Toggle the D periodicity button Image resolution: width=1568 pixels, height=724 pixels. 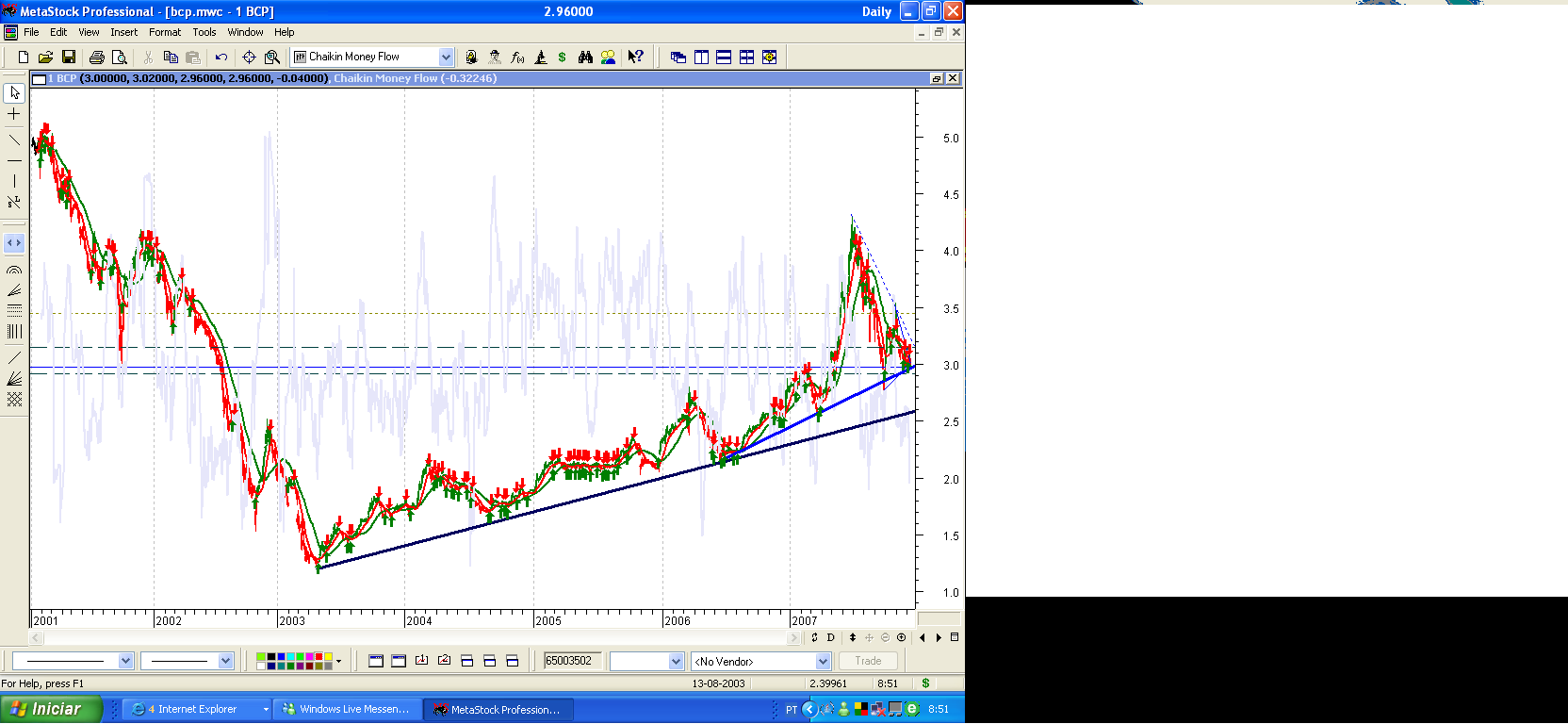click(830, 638)
